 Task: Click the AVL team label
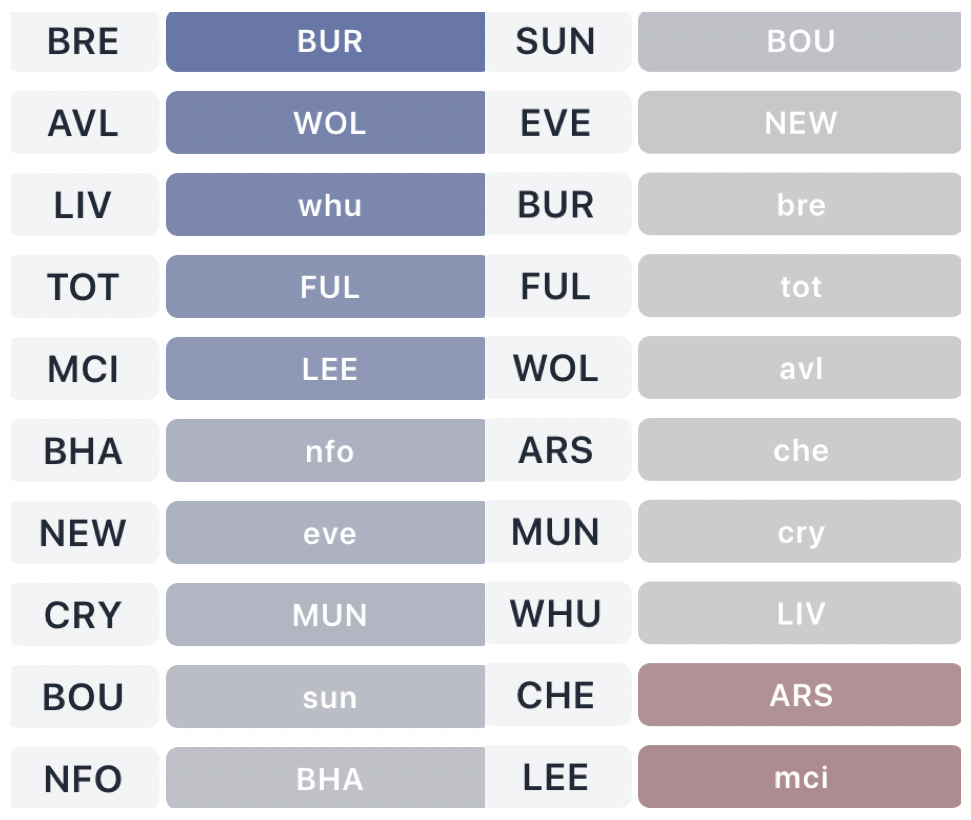coord(83,124)
